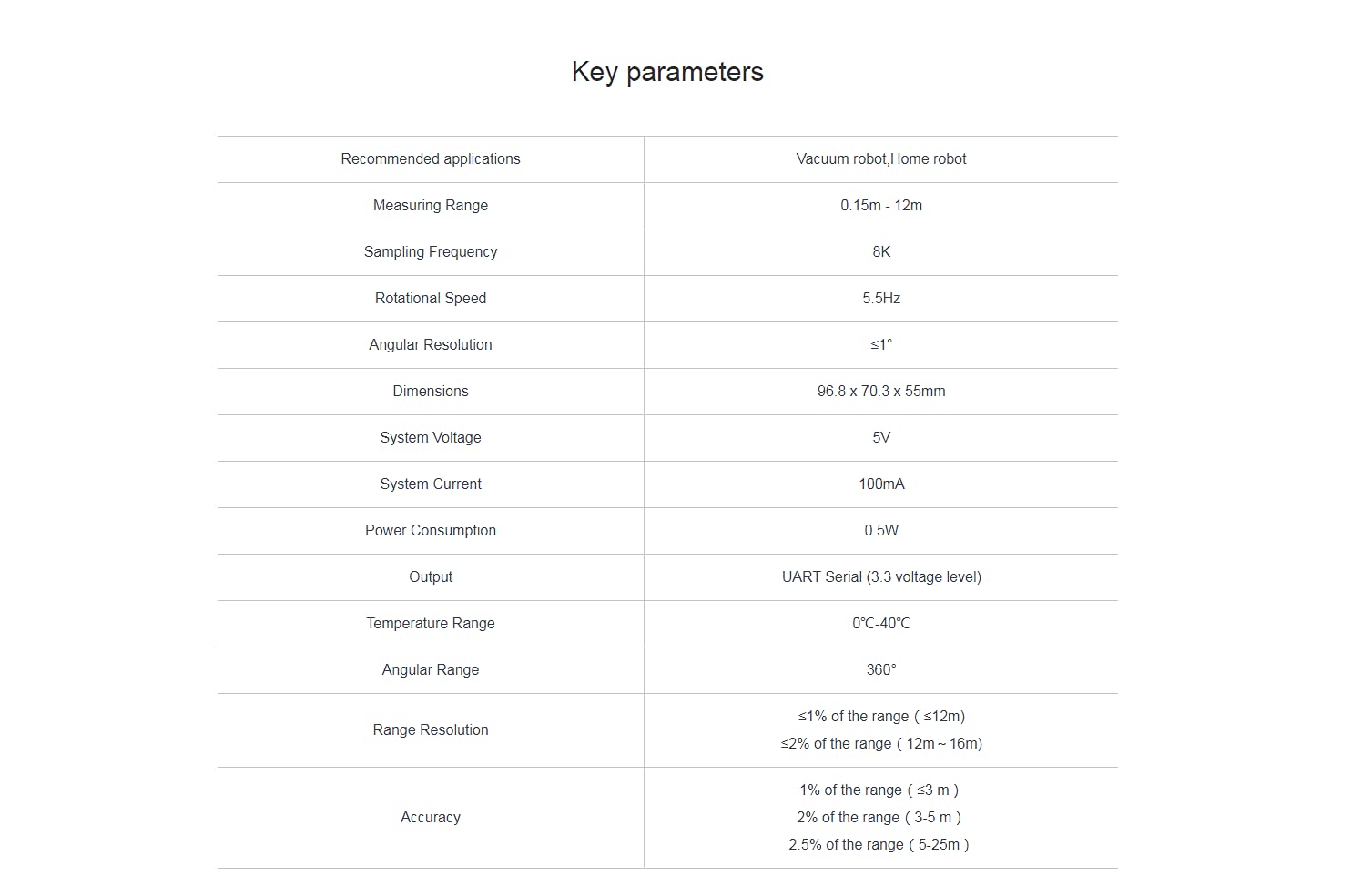Click the 96.8 x 70.3 x 55mm dimensions value

(x=881, y=391)
